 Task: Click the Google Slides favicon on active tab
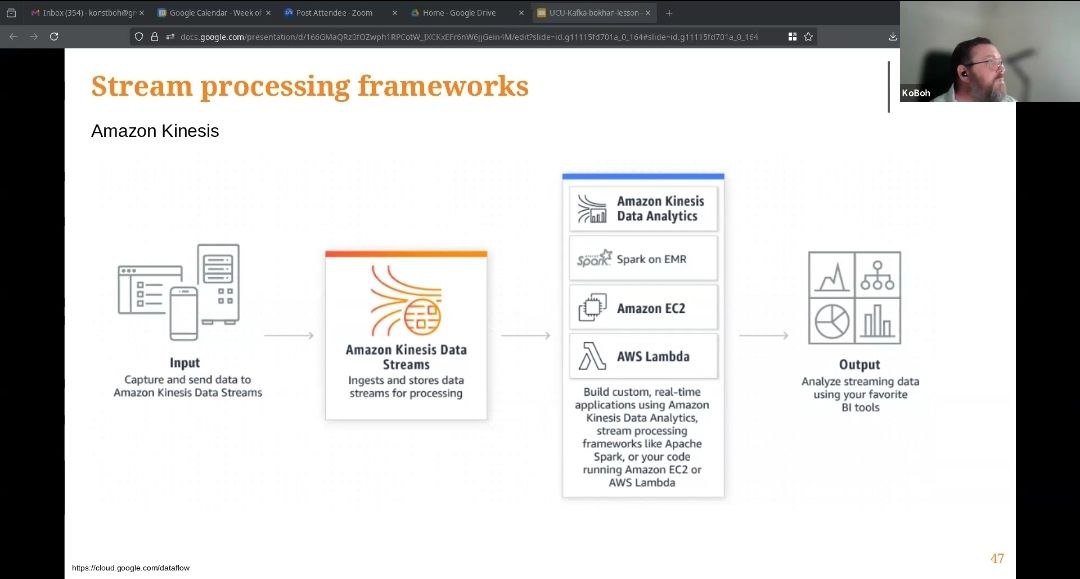[541, 13]
